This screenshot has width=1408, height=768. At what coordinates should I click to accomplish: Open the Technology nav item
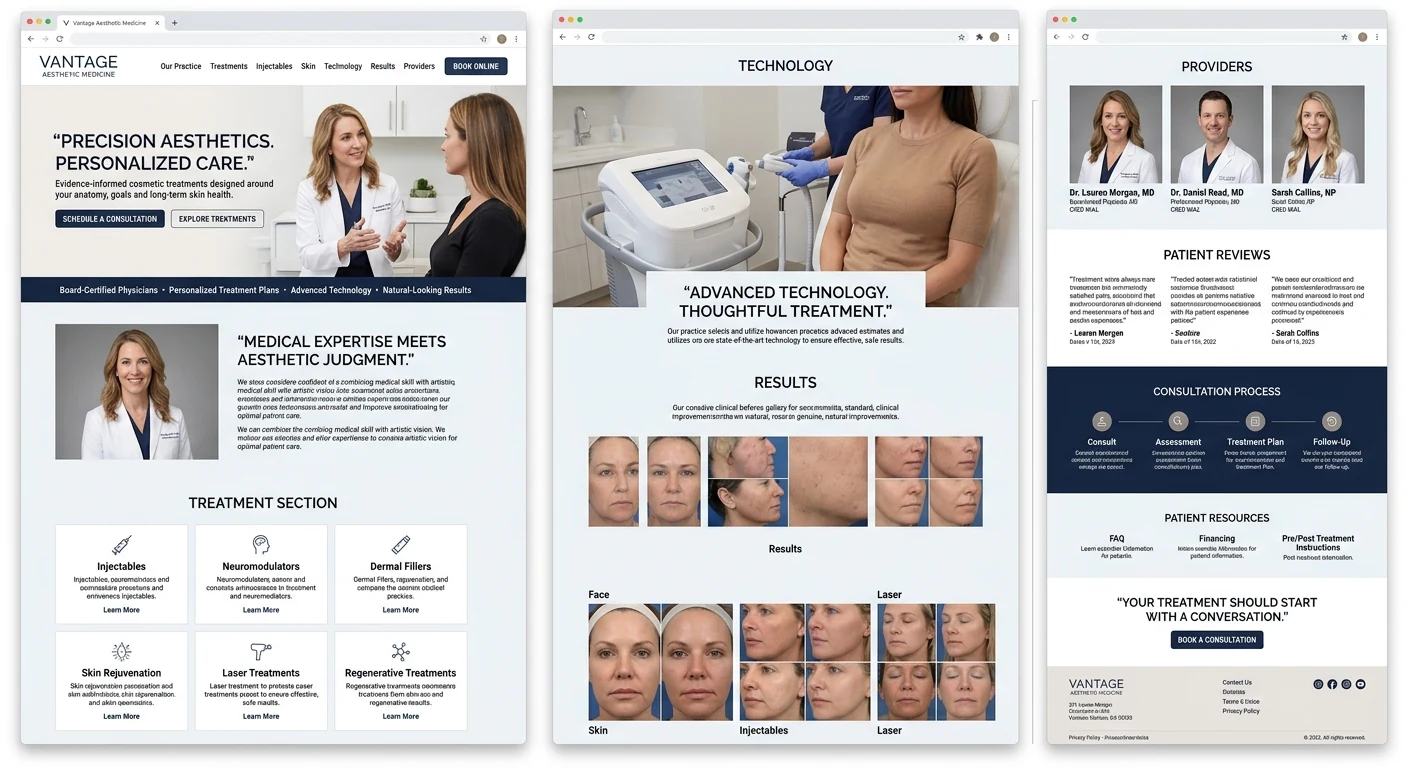pyautogui.click(x=343, y=66)
